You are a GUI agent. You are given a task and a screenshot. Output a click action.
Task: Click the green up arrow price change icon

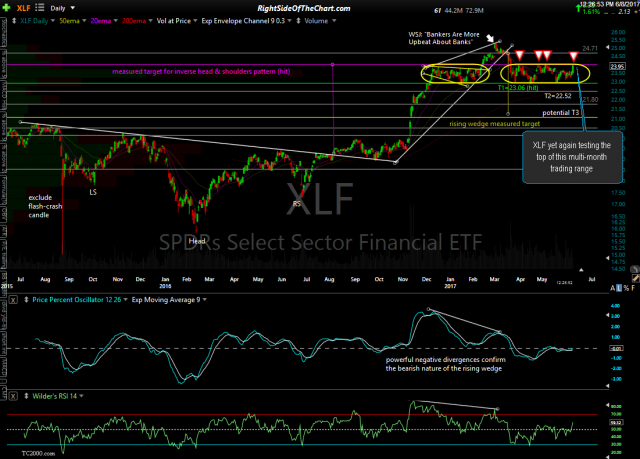click(578, 8)
